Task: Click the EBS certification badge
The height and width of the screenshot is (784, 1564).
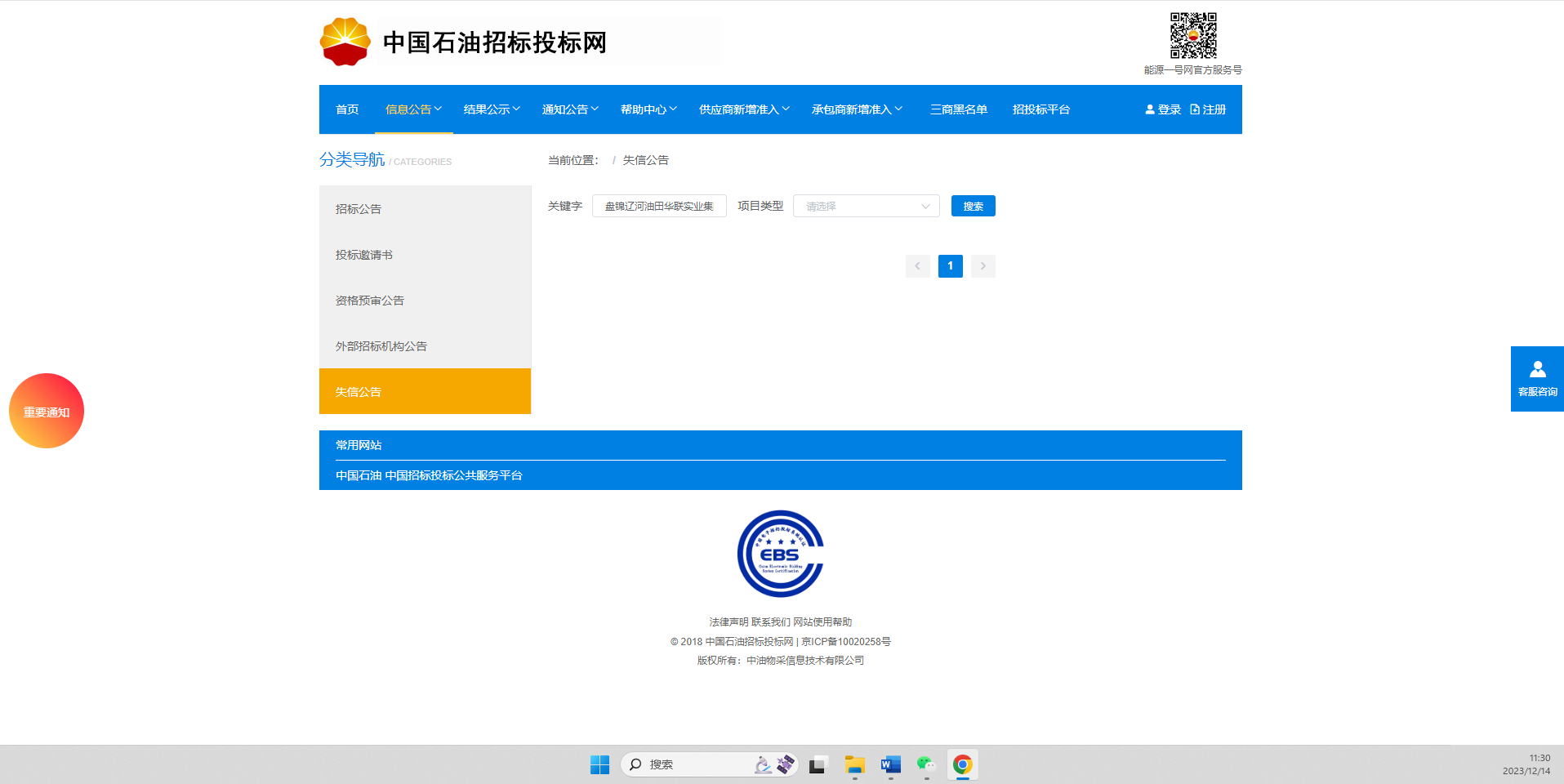Action: tap(781, 554)
